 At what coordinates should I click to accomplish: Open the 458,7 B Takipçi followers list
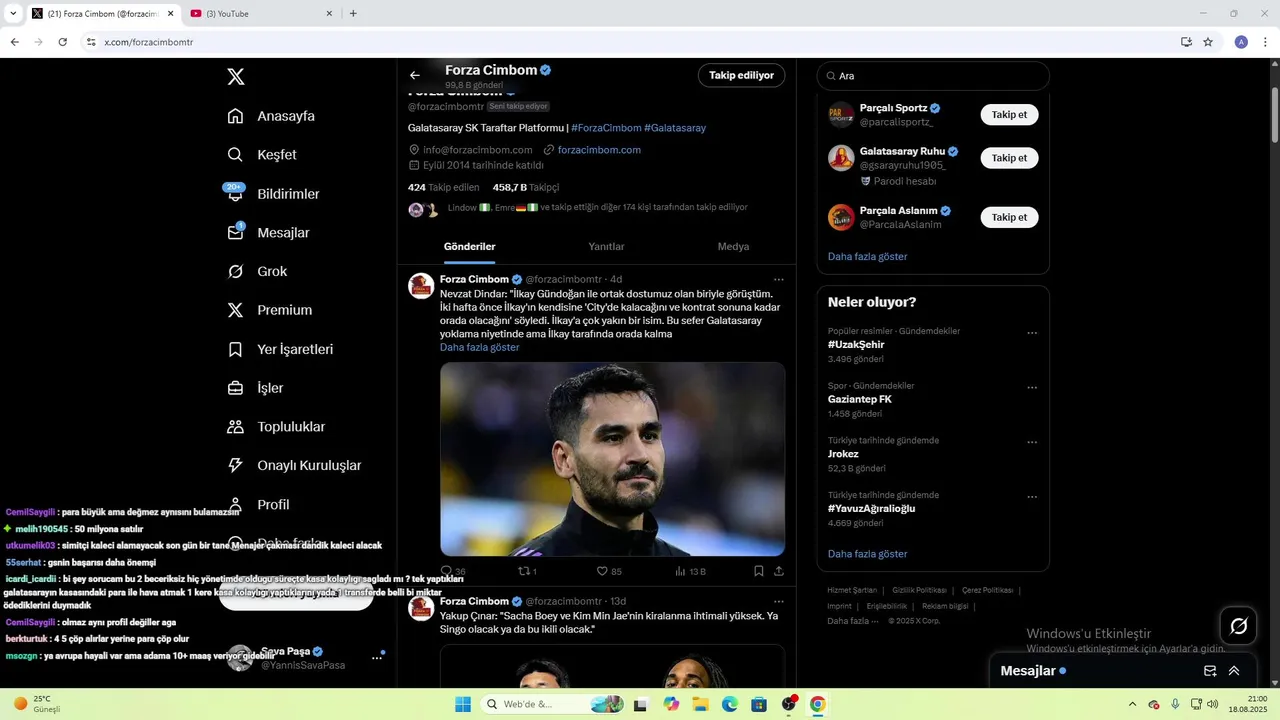tap(526, 187)
